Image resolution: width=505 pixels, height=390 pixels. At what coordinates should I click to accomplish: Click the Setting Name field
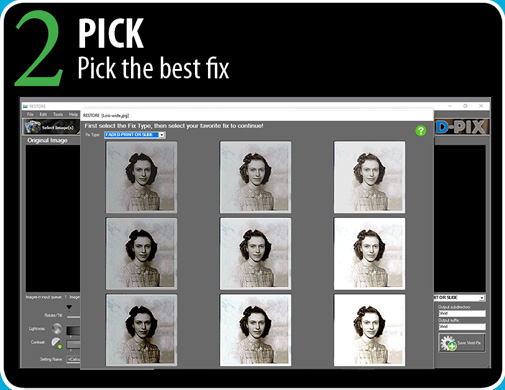(73, 359)
